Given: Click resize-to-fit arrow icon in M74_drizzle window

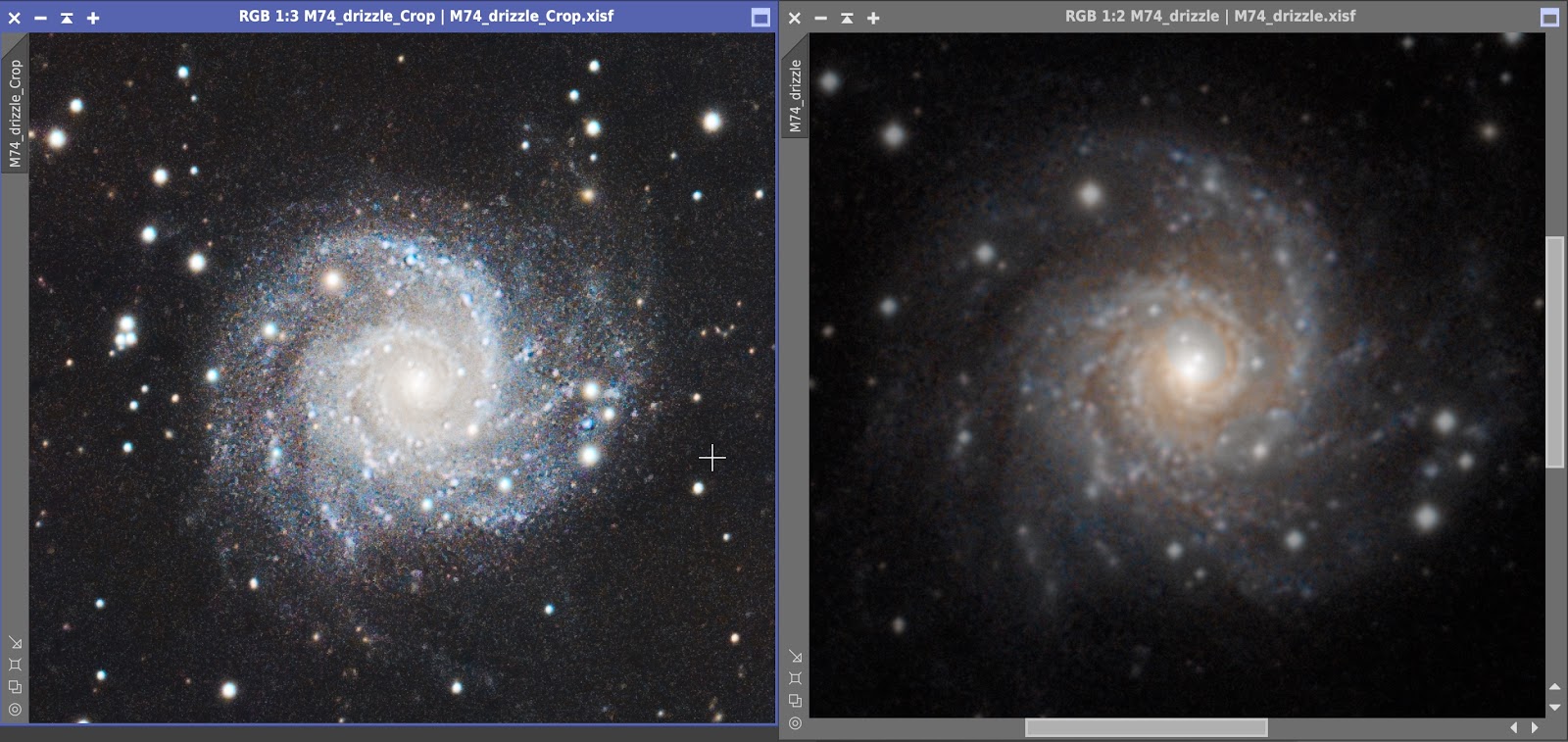Looking at the screenshot, I should (x=795, y=657).
